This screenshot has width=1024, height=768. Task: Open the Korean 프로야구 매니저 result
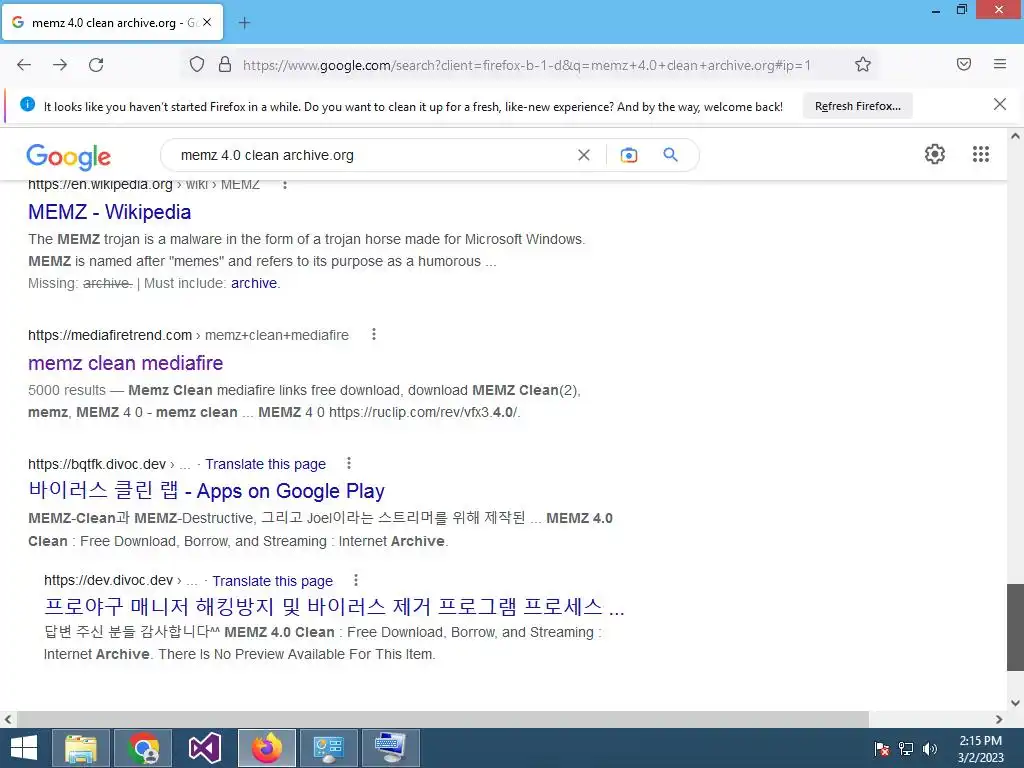(x=334, y=607)
